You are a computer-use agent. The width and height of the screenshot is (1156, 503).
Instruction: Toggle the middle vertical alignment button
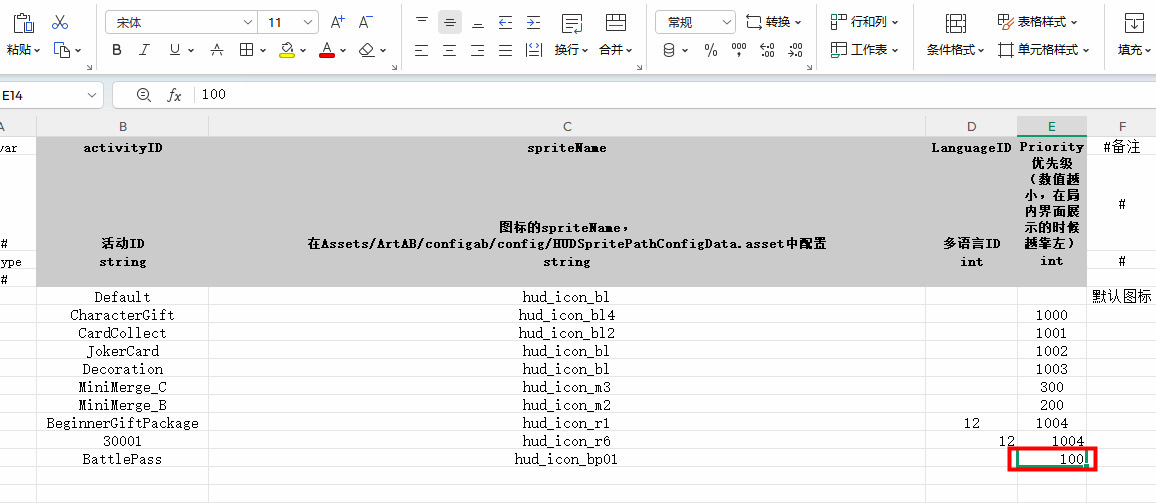(450, 22)
